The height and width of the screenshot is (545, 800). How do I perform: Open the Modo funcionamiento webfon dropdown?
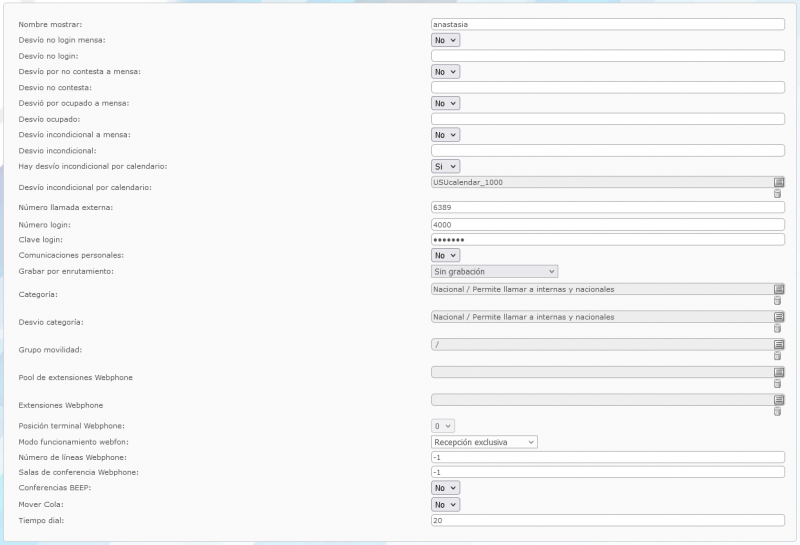coord(484,441)
